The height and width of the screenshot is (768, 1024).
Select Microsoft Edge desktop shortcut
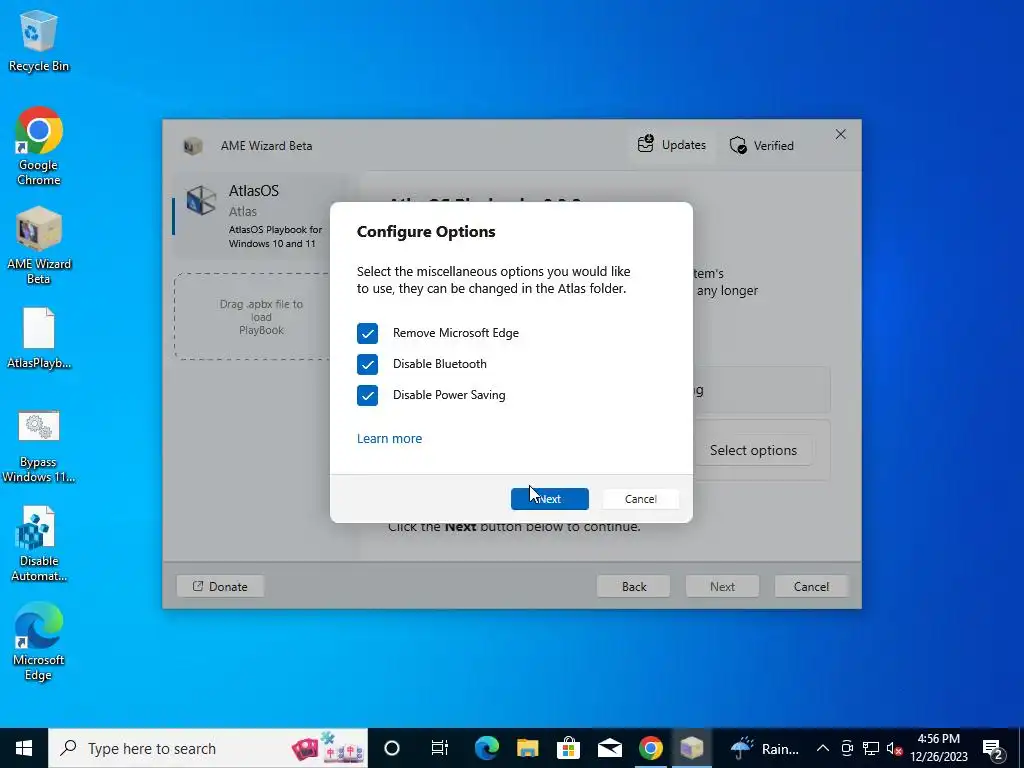39,641
